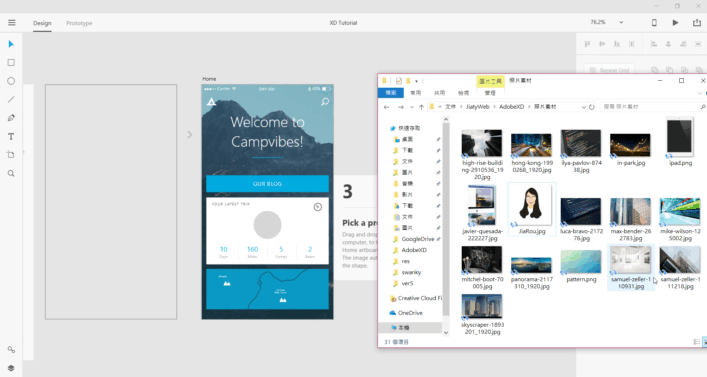Open the Layers panel icon
Image resolution: width=707 pixels, height=377 pixels.
[11, 368]
